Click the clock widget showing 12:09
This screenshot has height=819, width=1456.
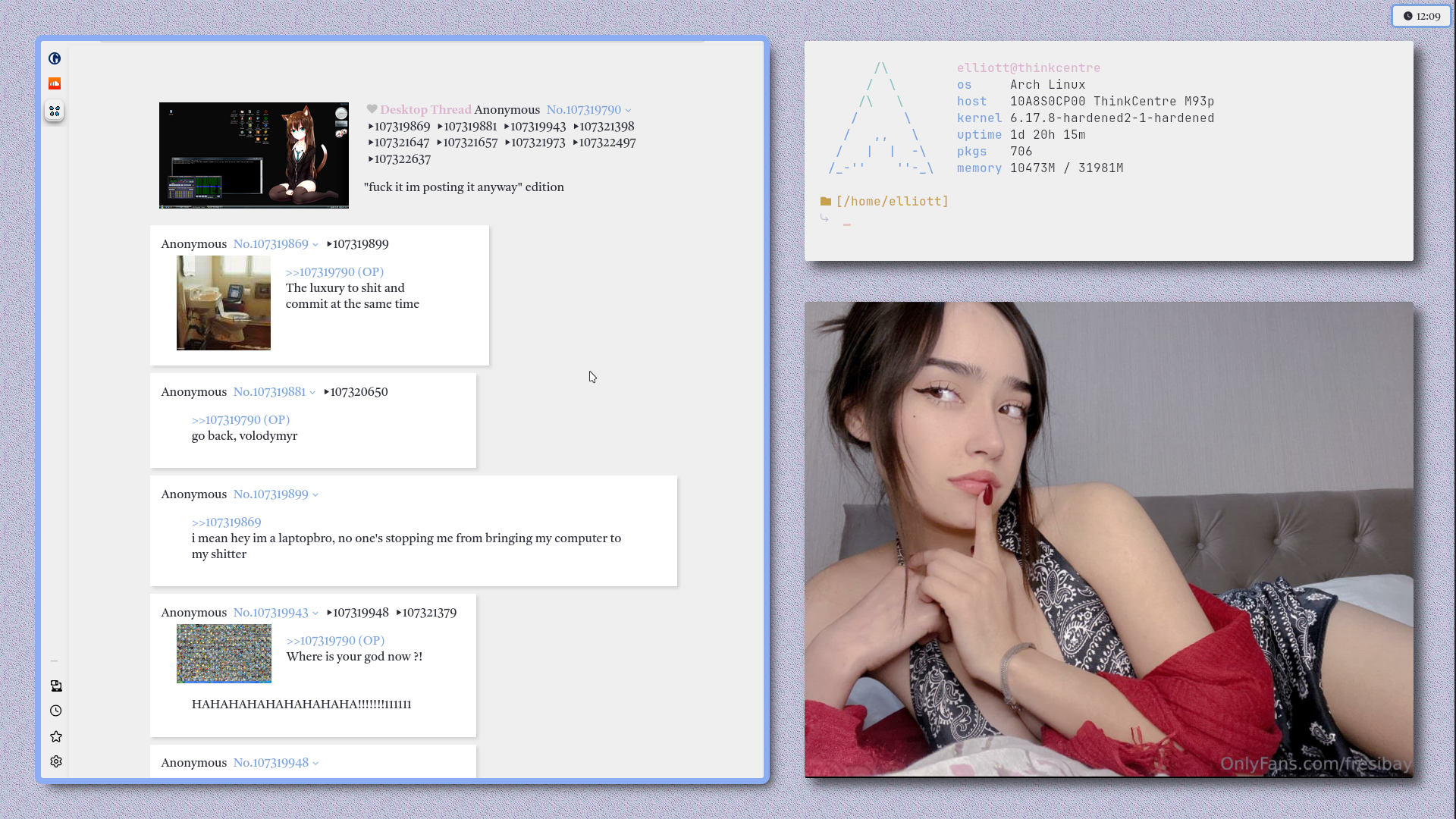coord(1421,16)
